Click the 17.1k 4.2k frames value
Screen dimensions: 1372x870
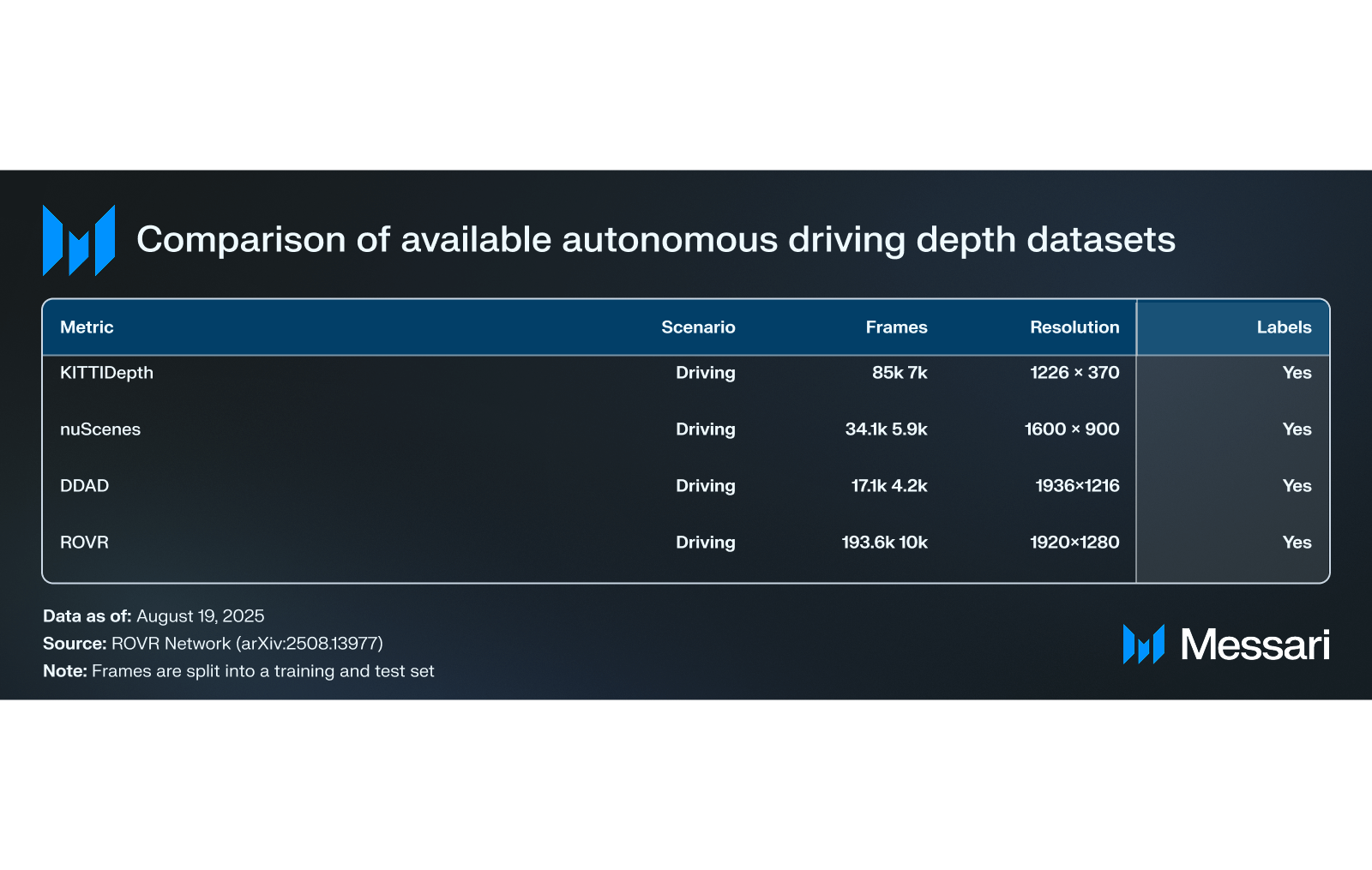click(889, 486)
